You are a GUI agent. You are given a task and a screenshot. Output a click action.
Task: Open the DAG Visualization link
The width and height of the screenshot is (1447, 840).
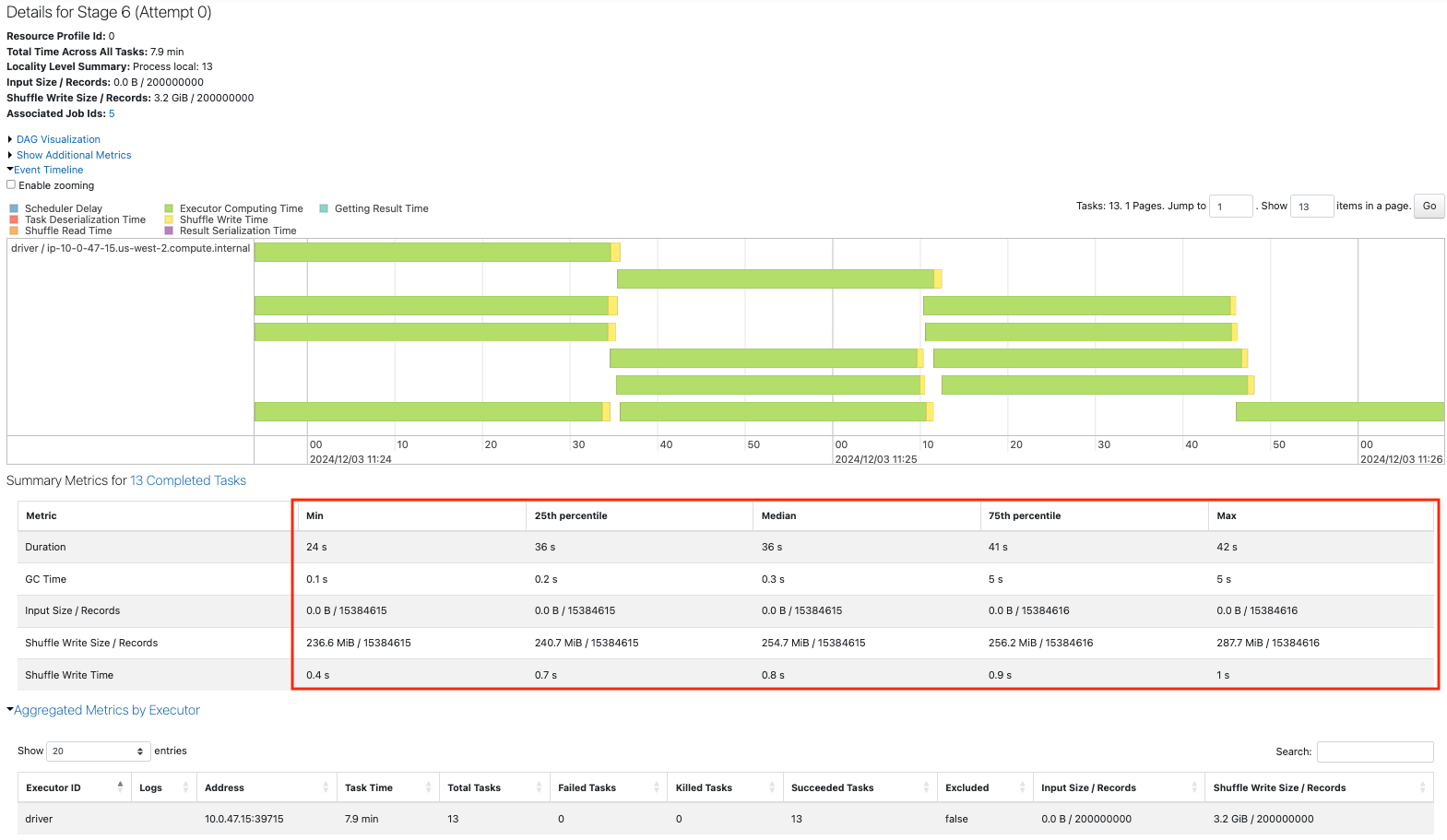tap(58, 139)
